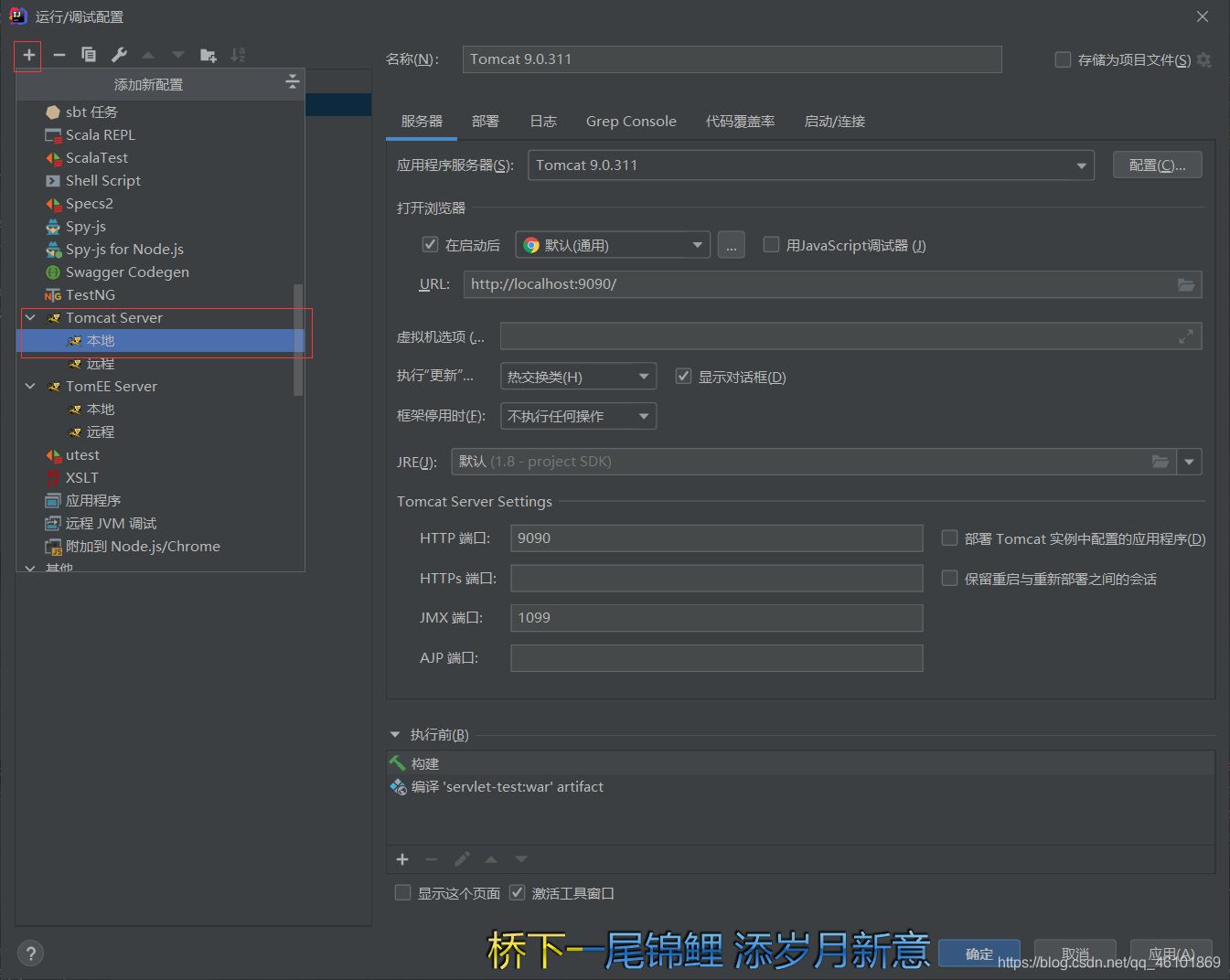The width and height of the screenshot is (1230, 980).
Task: Switch to the Grep Console tab
Action: (x=631, y=122)
